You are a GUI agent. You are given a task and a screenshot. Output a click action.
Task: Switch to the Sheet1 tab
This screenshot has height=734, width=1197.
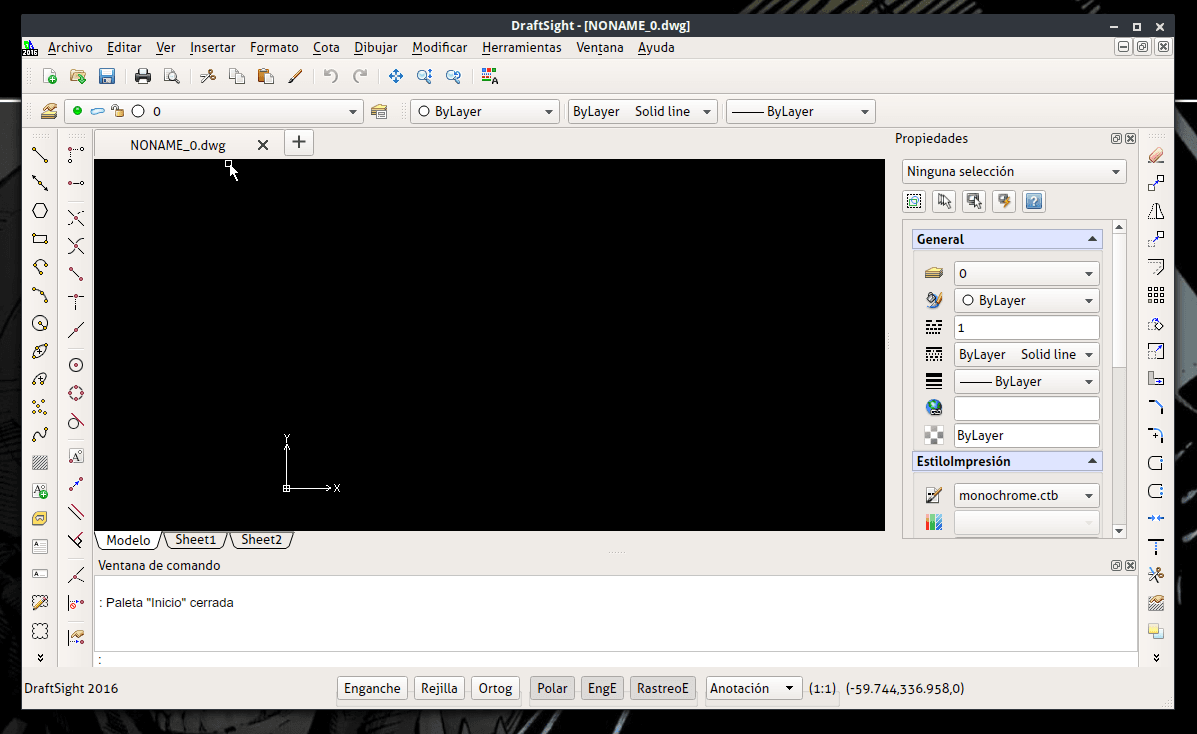click(195, 540)
